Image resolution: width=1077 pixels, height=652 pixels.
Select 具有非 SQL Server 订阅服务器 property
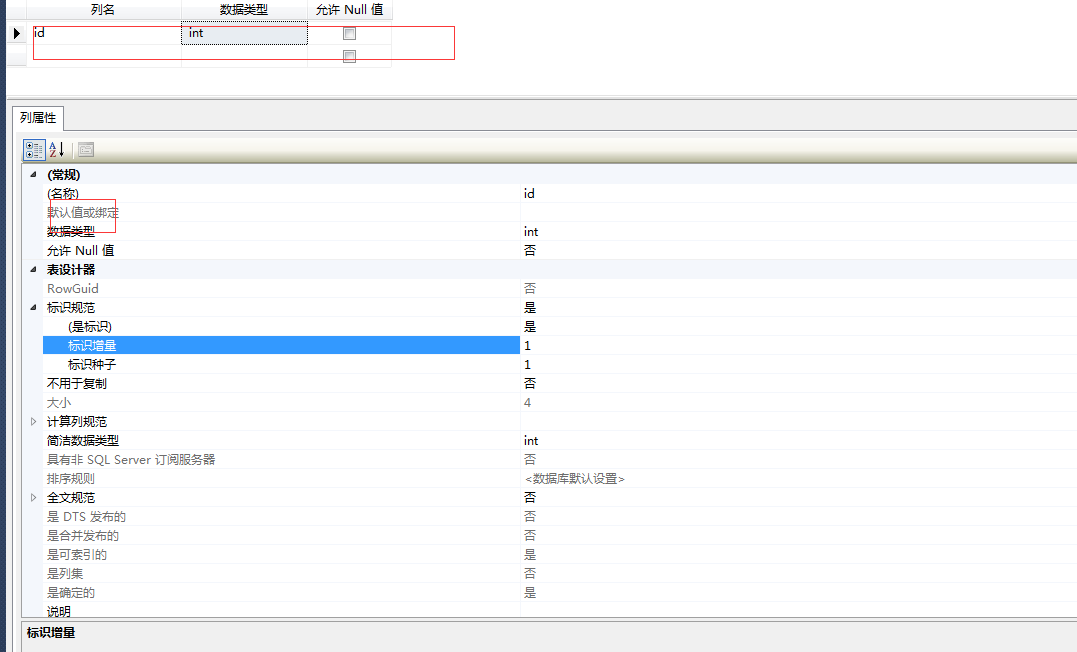coord(281,460)
